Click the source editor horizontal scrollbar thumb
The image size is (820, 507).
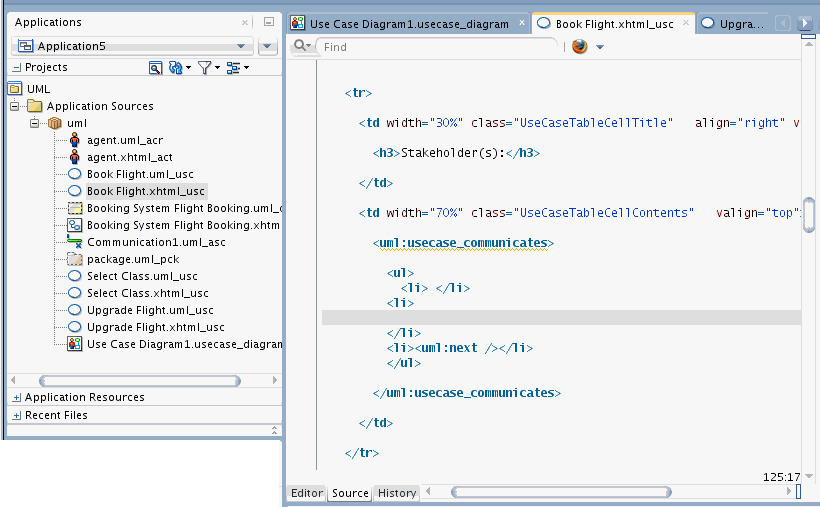tap(561, 492)
